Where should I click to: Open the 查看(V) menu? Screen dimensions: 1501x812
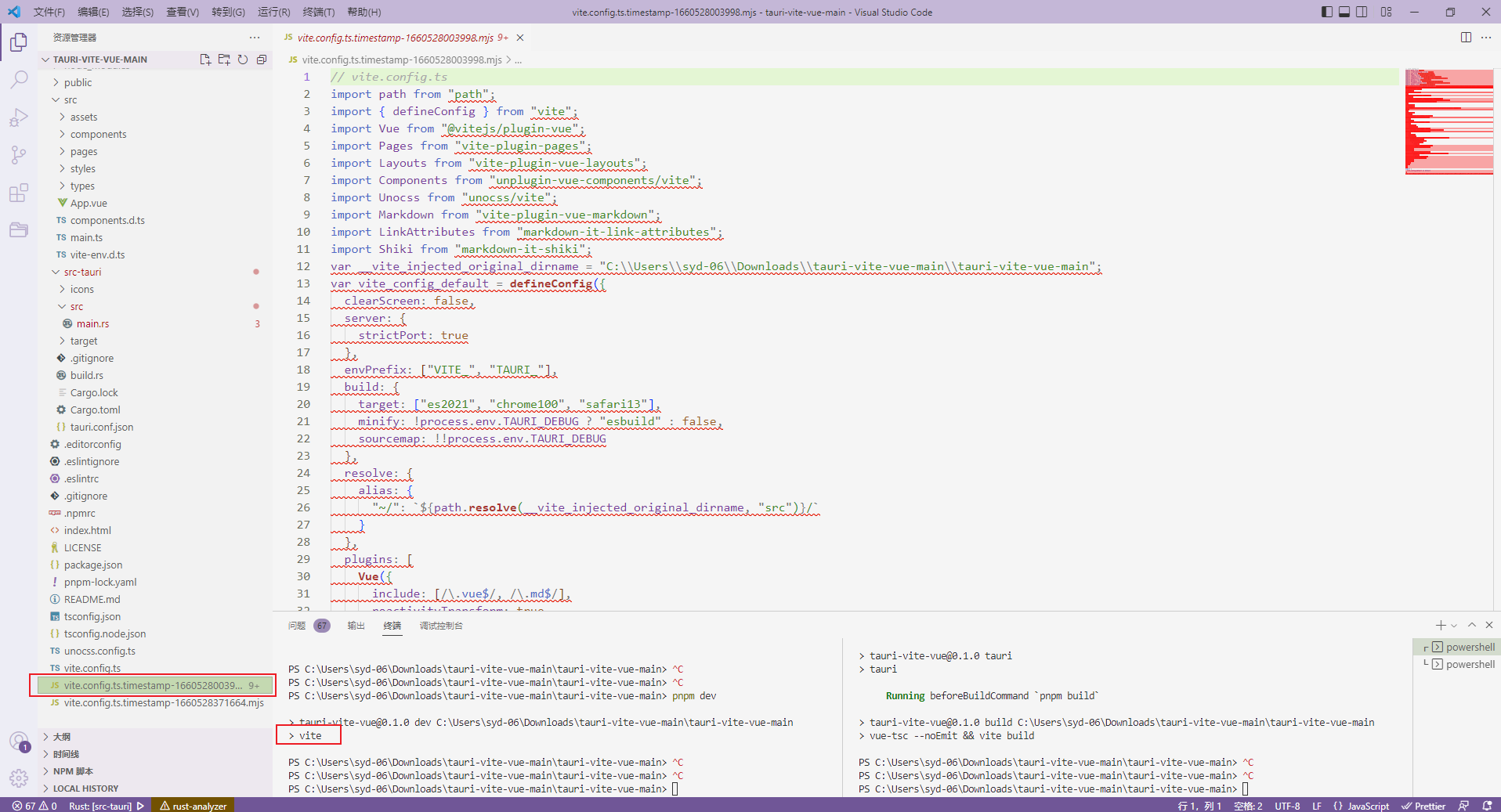click(x=183, y=12)
